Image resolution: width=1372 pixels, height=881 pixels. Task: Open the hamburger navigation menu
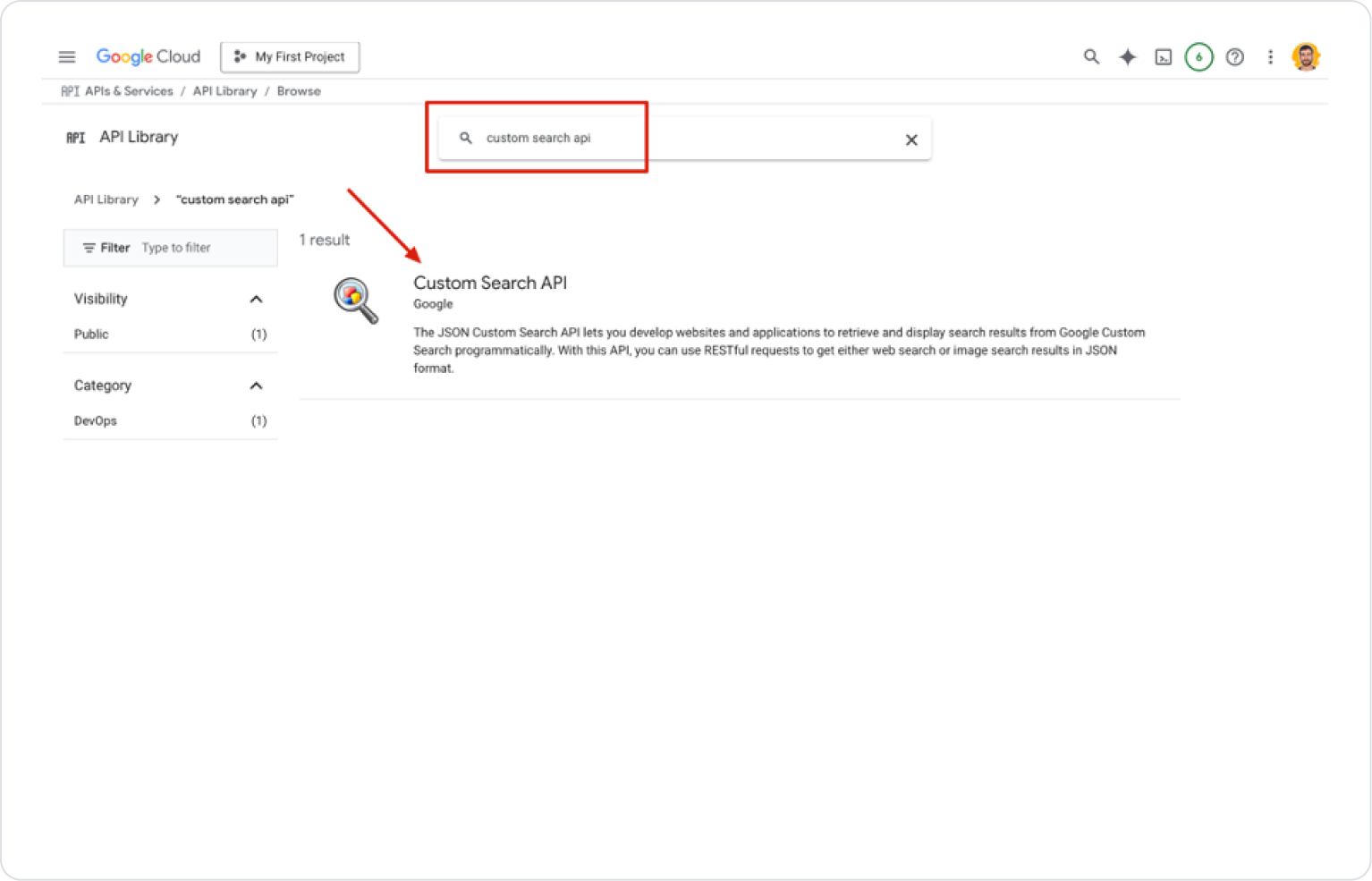[67, 57]
